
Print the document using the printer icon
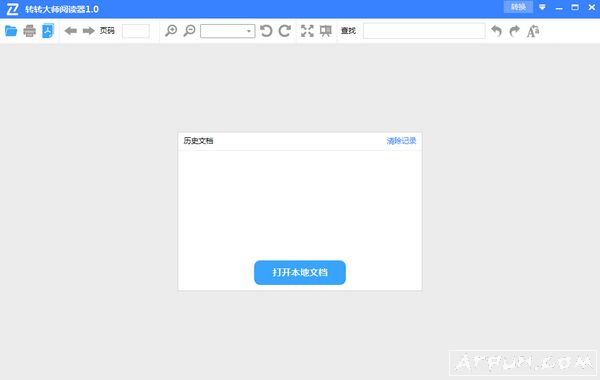tap(29, 31)
